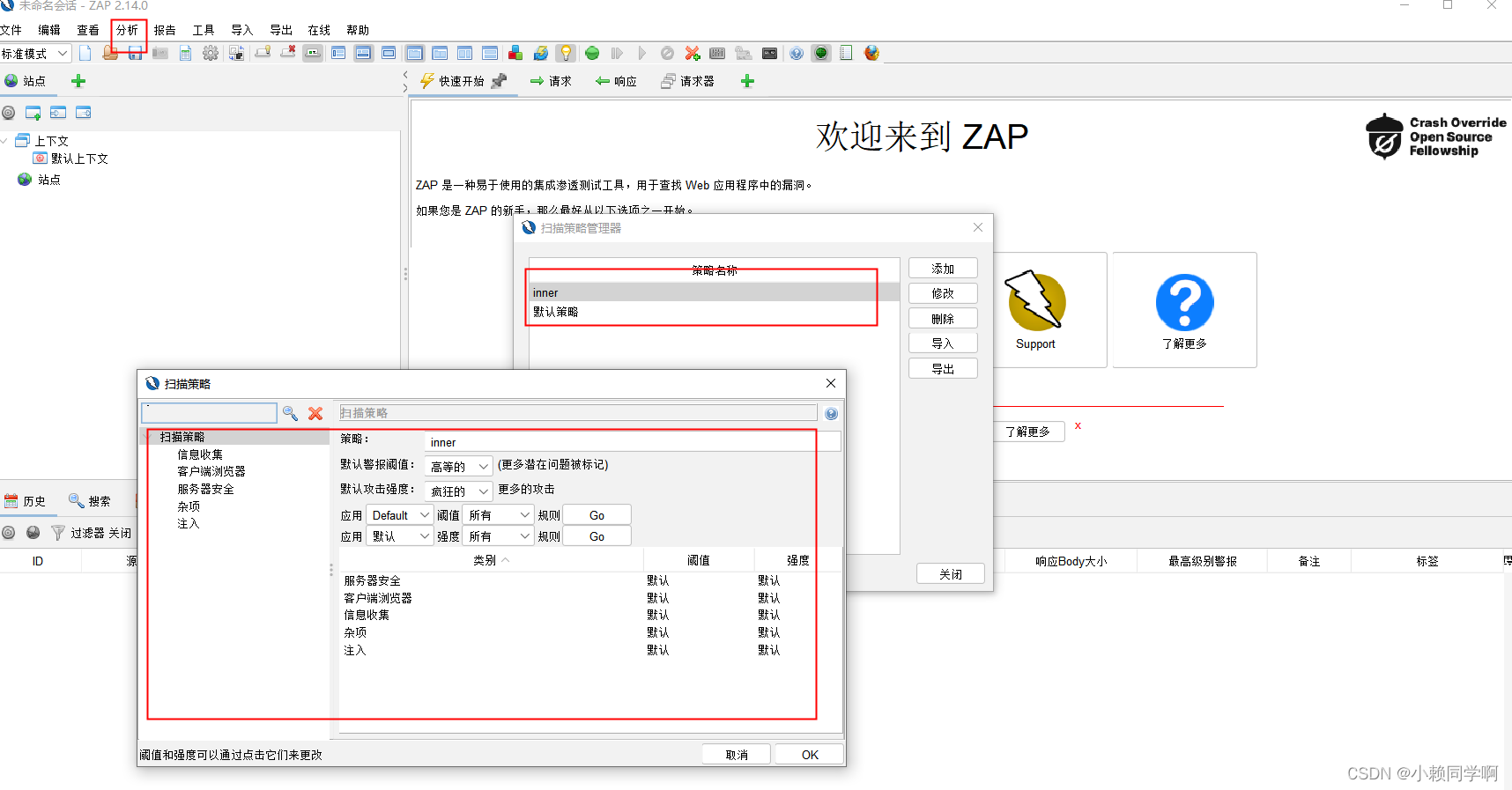Switch to the 历史 tab

(x=26, y=501)
